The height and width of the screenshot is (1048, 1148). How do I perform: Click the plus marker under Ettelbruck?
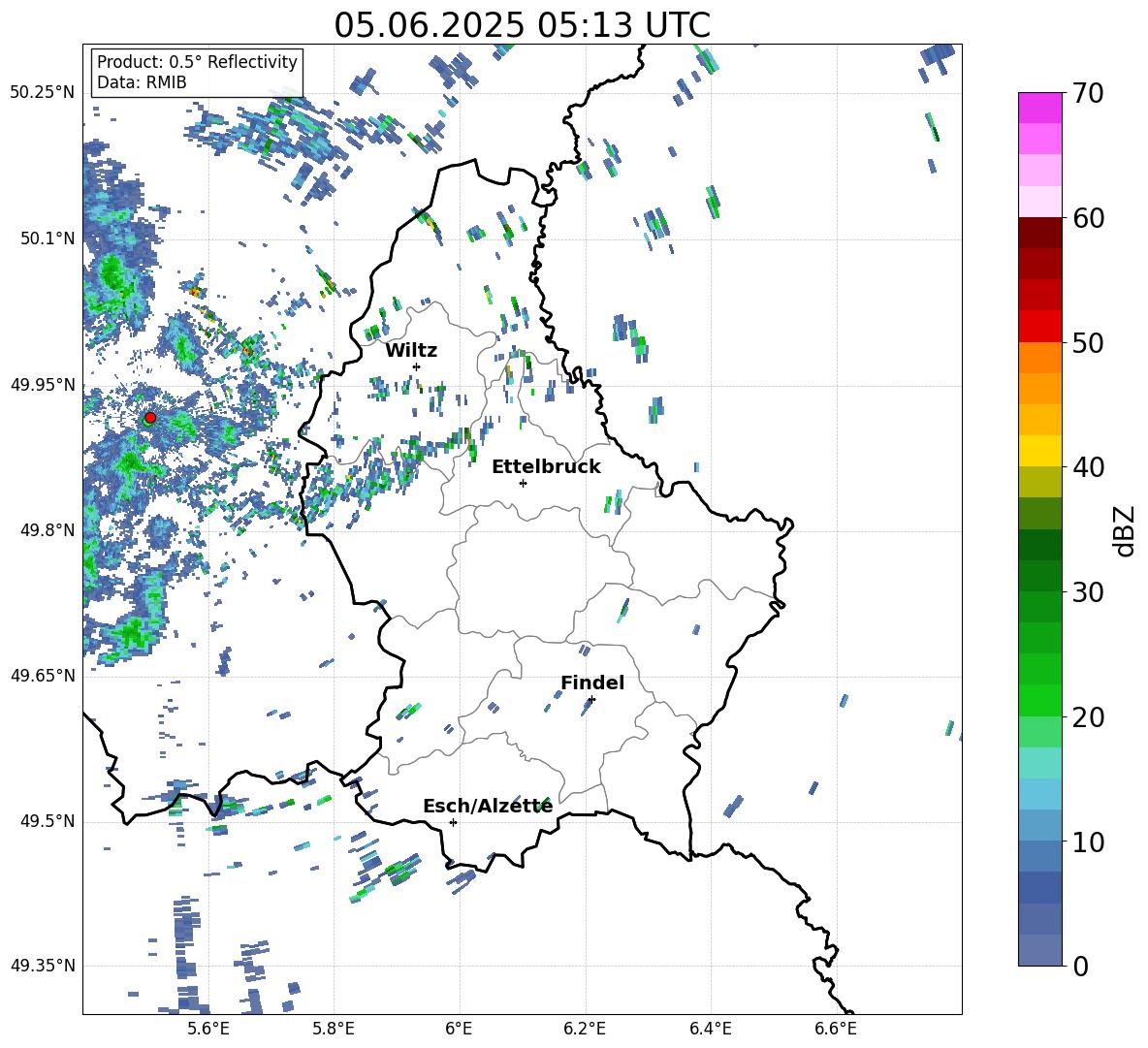click(523, 483)
